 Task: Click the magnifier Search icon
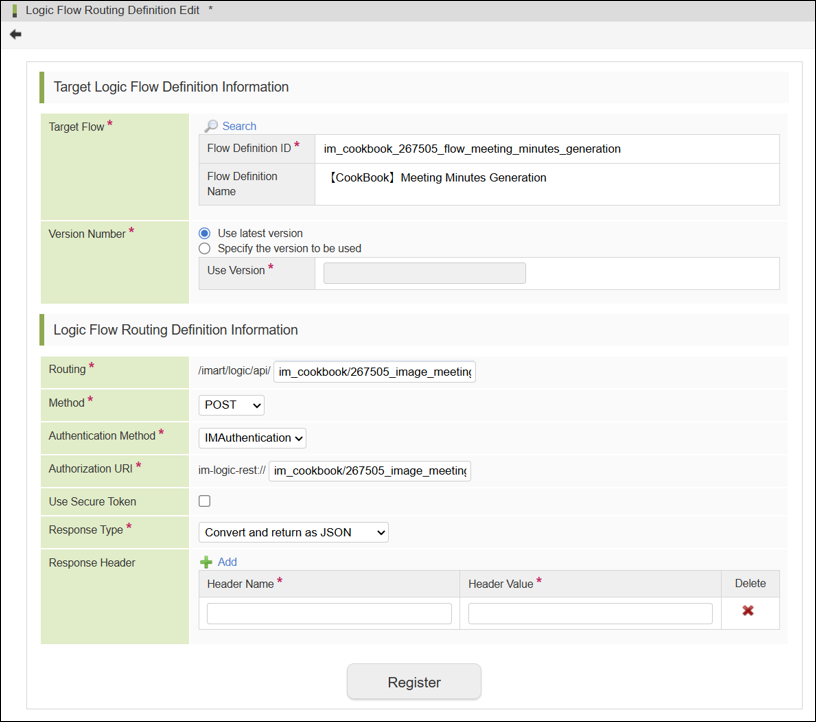click(x=211, y=126)
